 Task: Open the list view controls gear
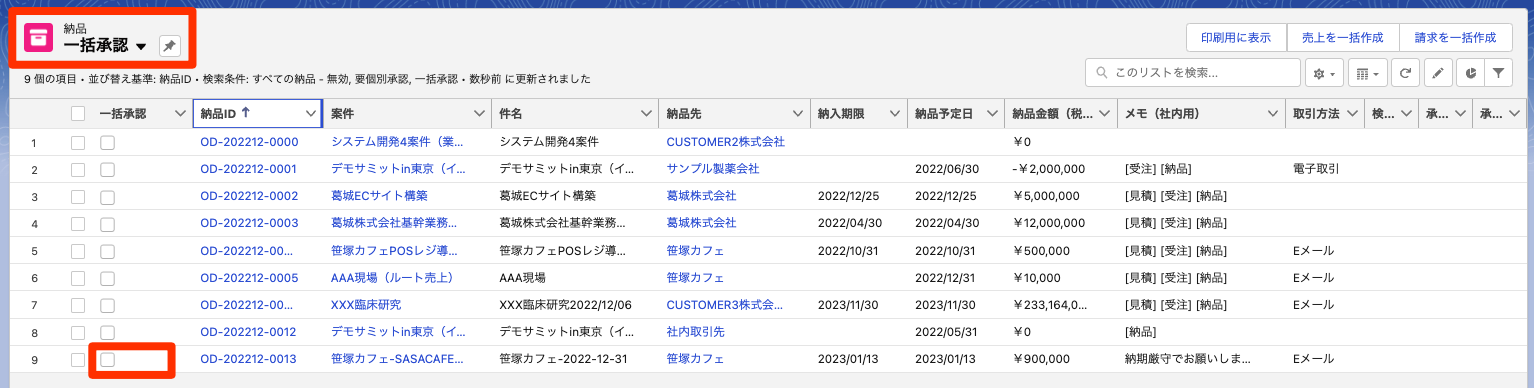click(x=1323, y=73)
